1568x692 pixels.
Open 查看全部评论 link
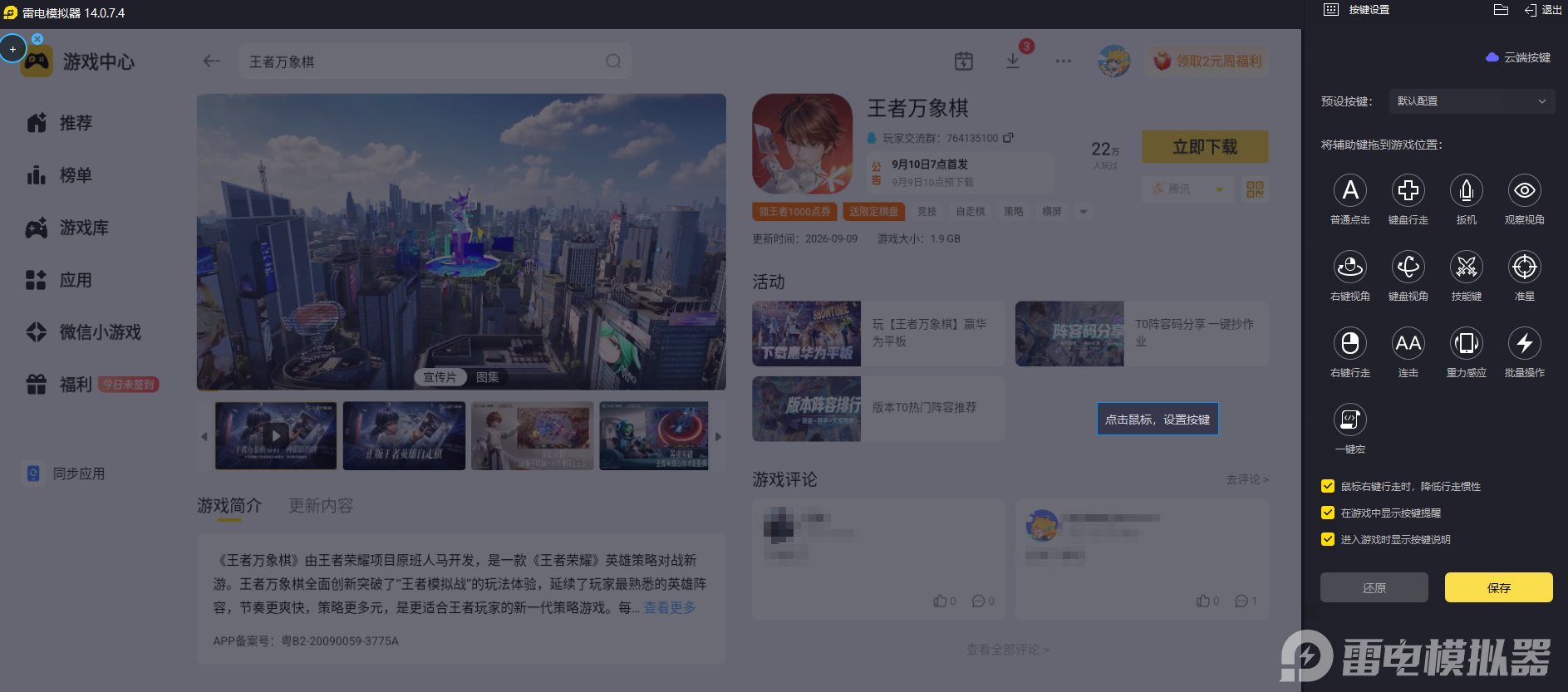coord(1007,650)
